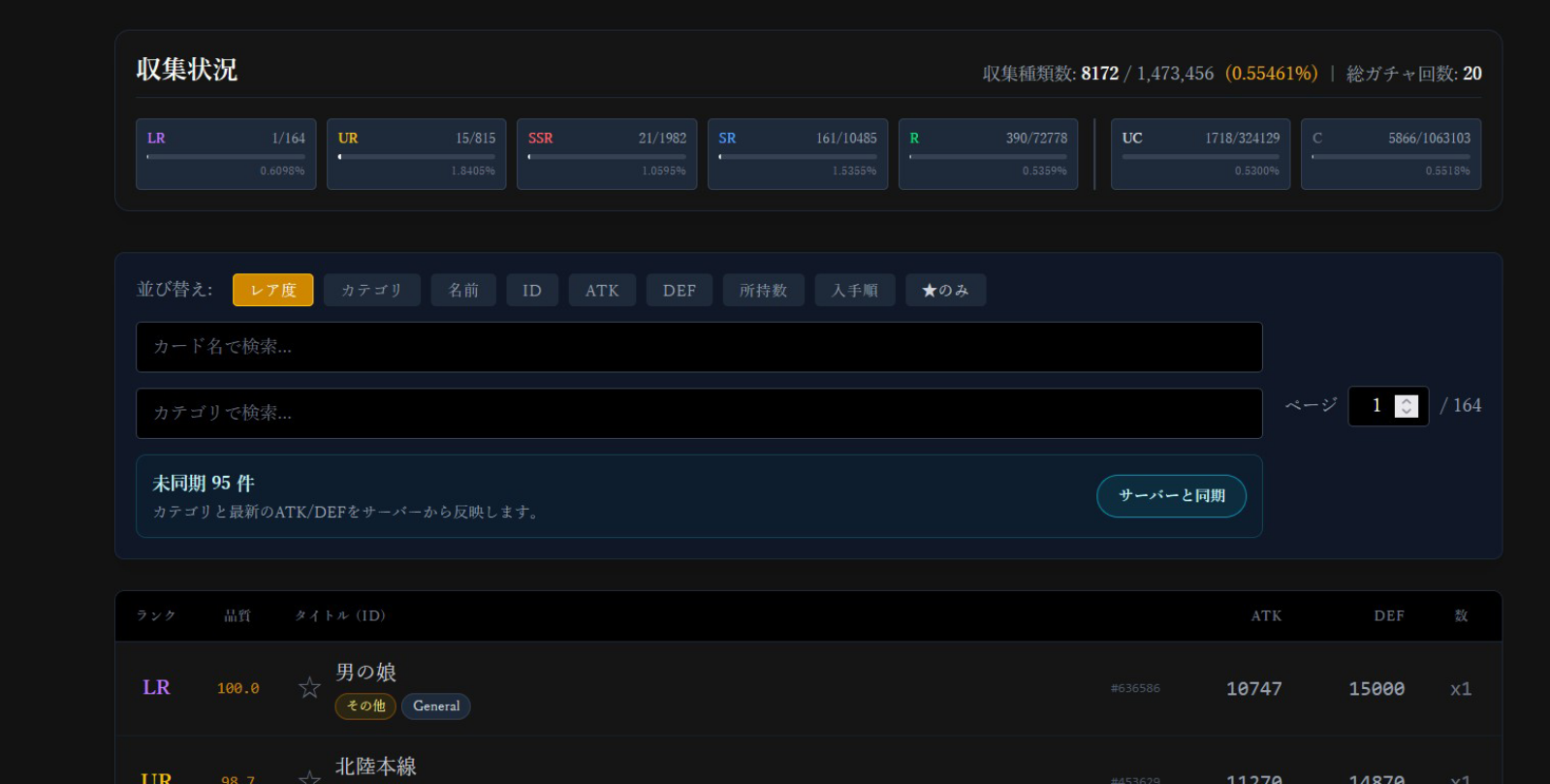Toggle the ★のみ favorites-only filter
Screen dimensions: 1550x784
tap(945, 290)
